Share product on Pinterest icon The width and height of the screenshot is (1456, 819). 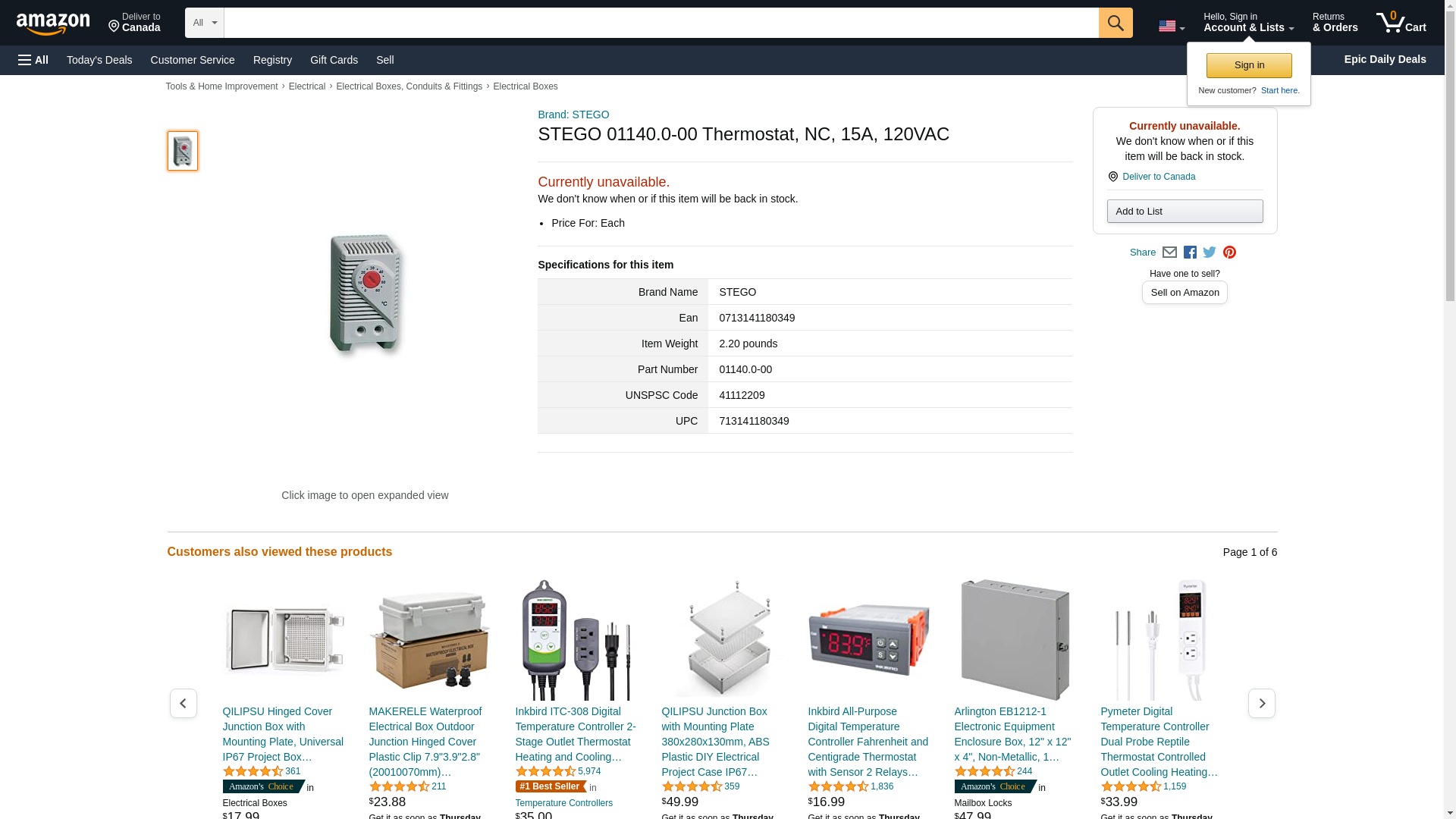(x=1229, y=253)
